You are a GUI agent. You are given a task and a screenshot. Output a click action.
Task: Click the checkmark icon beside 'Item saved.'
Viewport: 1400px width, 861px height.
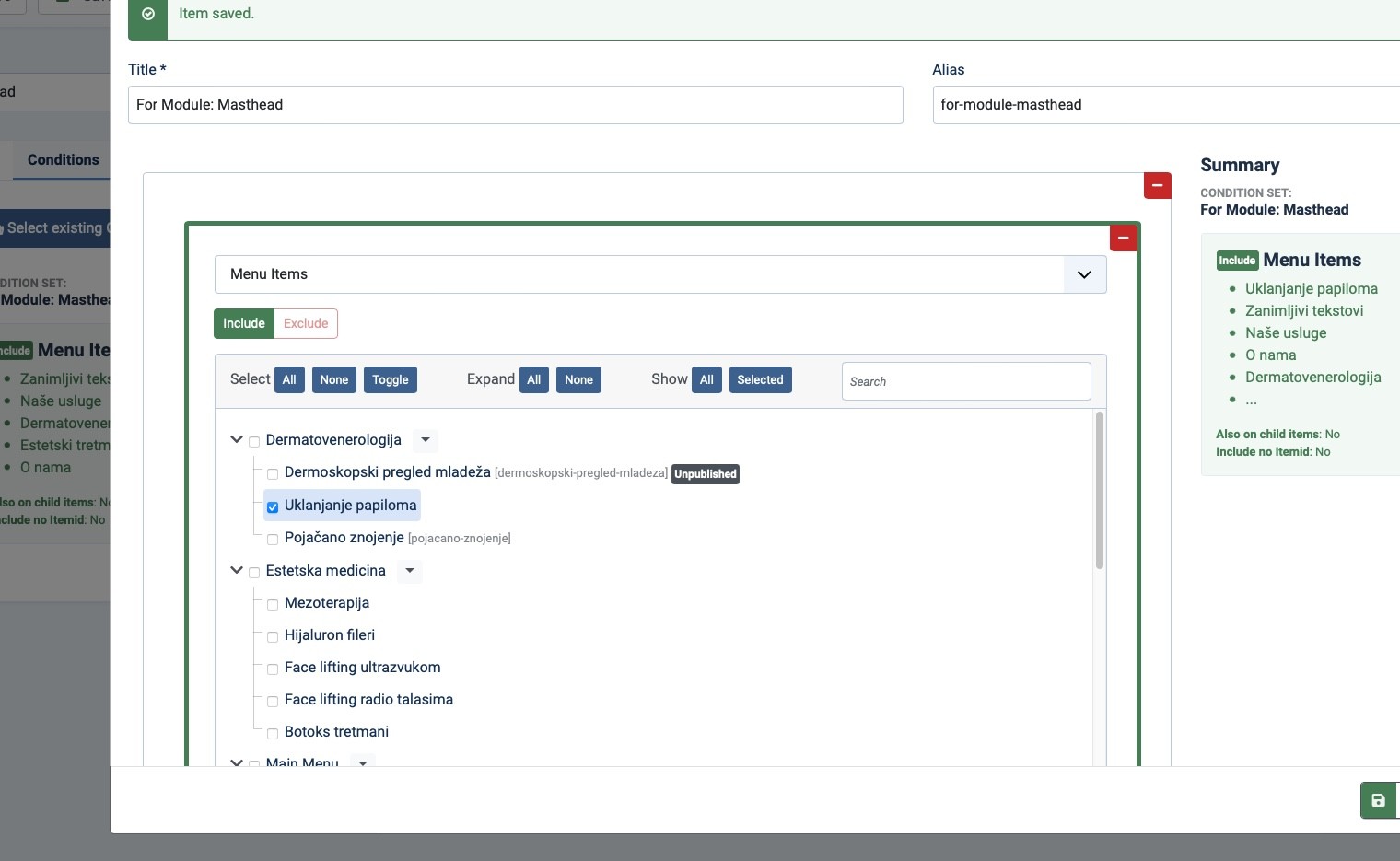tap(148, 14)
